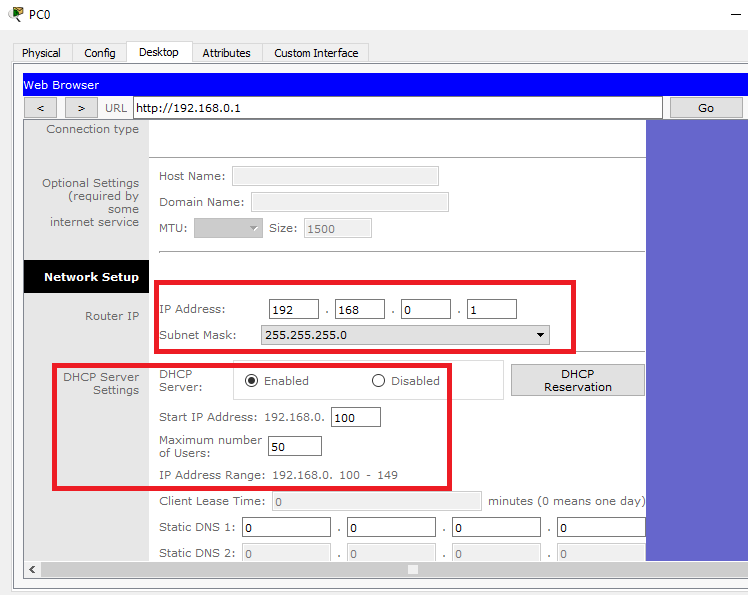
Task: Click the first Static DNS 2 octet
Action: [286, 553]
